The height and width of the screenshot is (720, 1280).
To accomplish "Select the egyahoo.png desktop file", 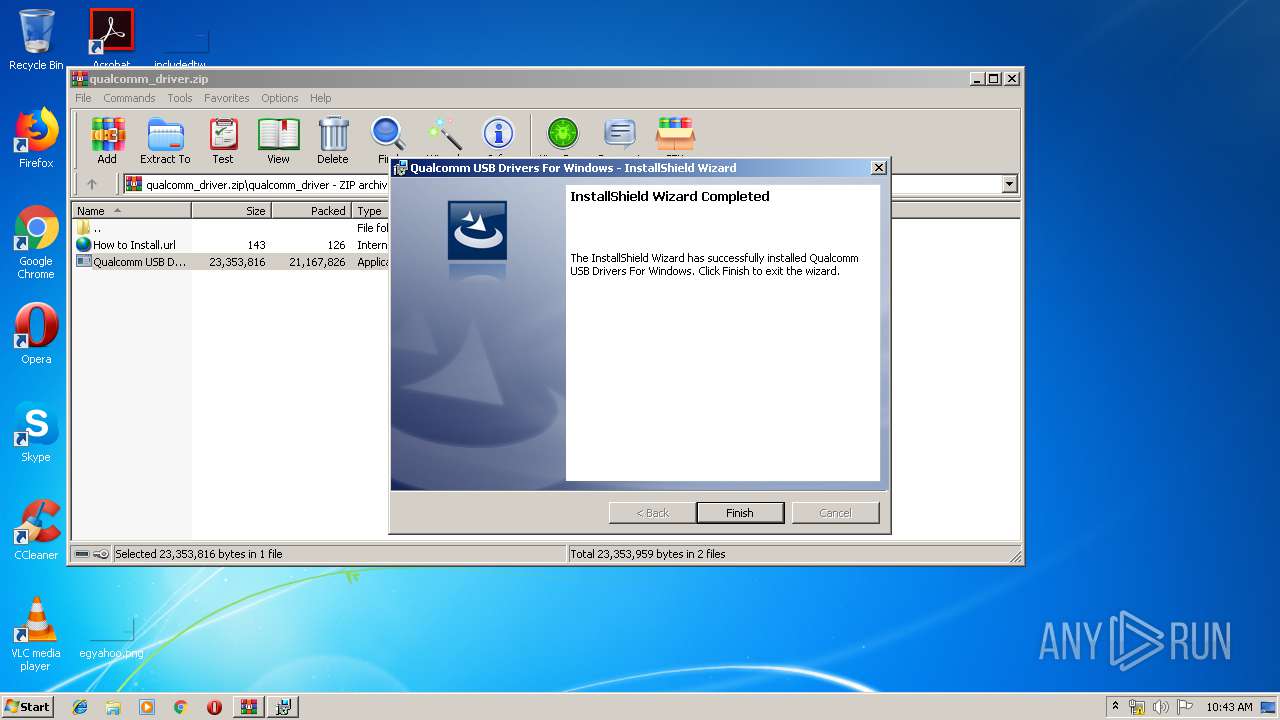I will click(x=111, y=638).
